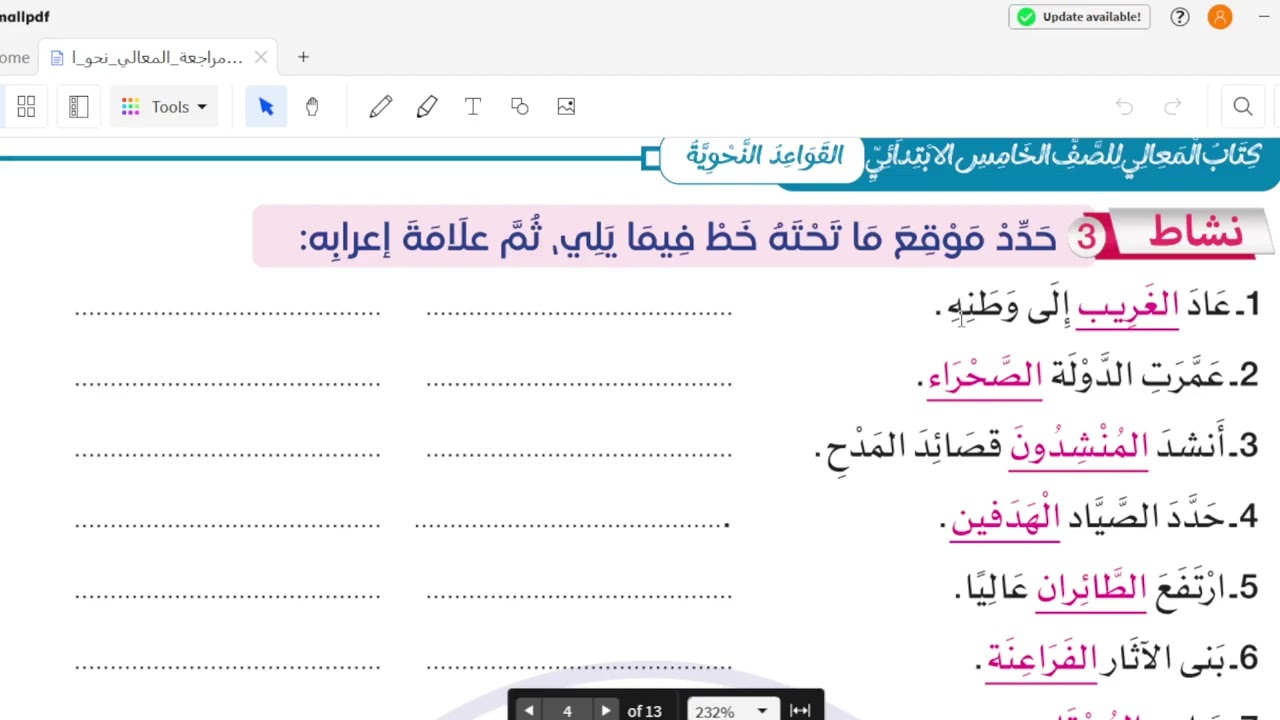
Task: Open the Tools dropdown menu
Action: (x=164, y=106)
